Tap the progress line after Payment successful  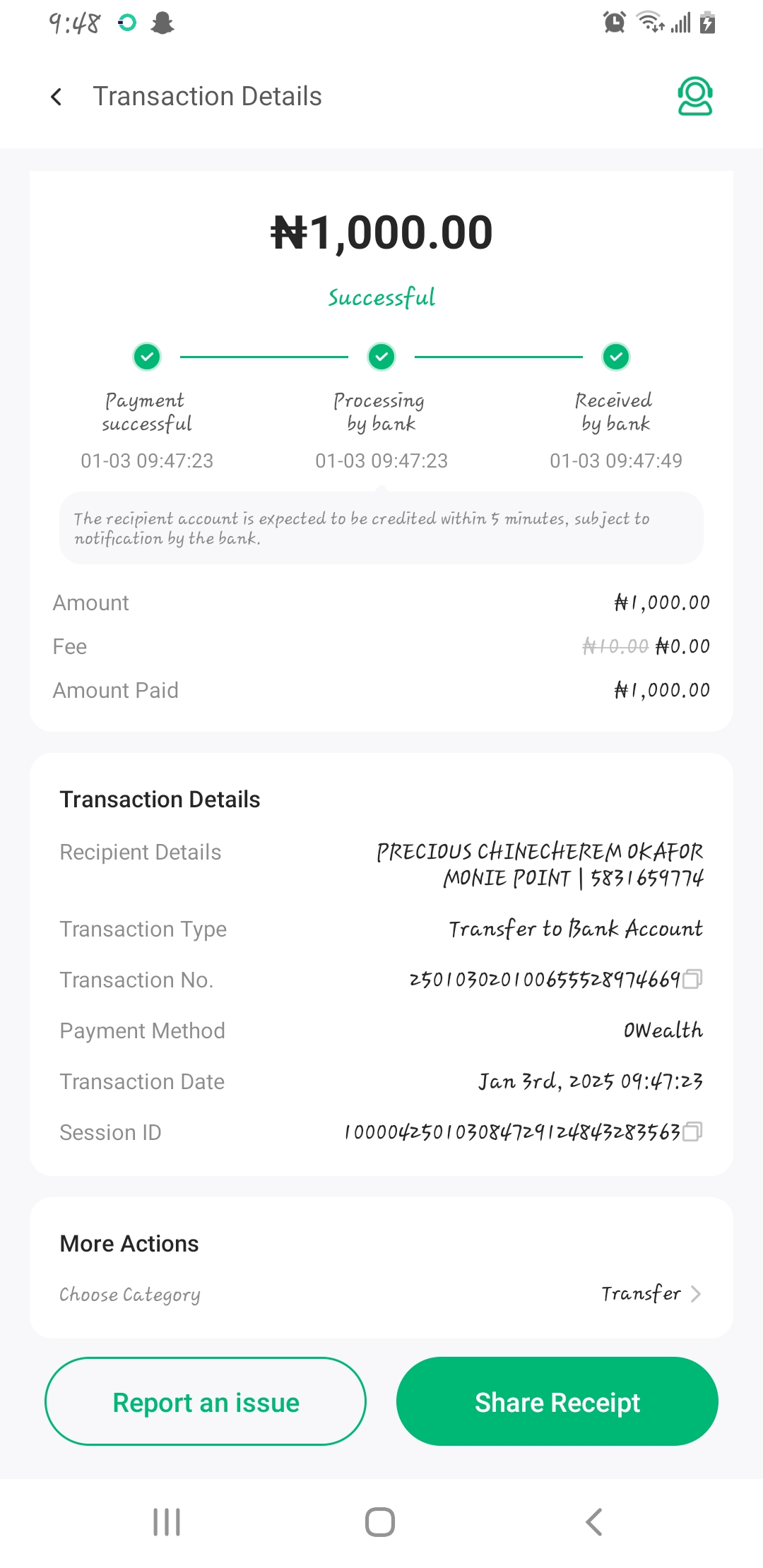tap(264, 357)
